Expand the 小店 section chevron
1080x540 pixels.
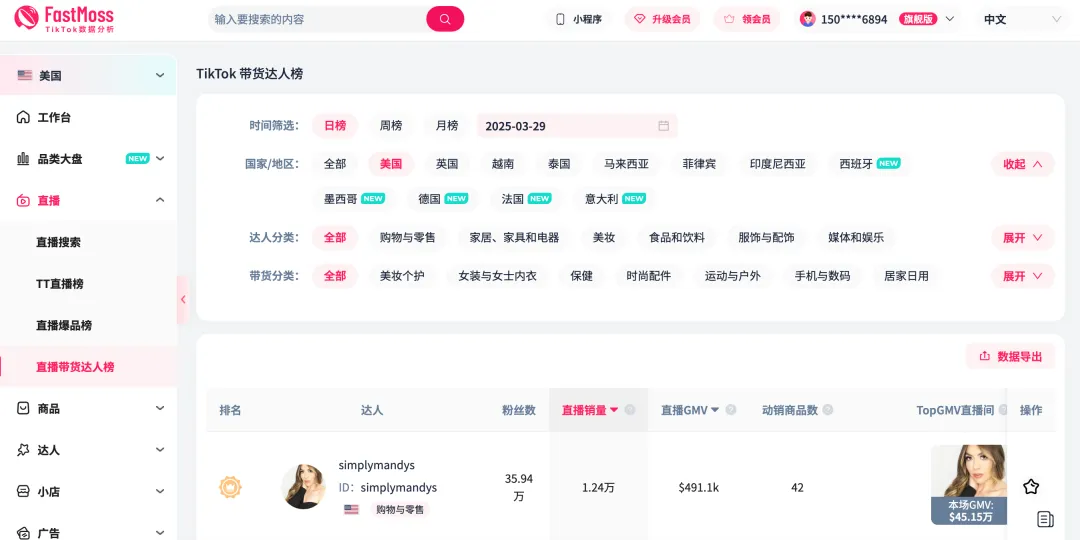coord(160,492)
